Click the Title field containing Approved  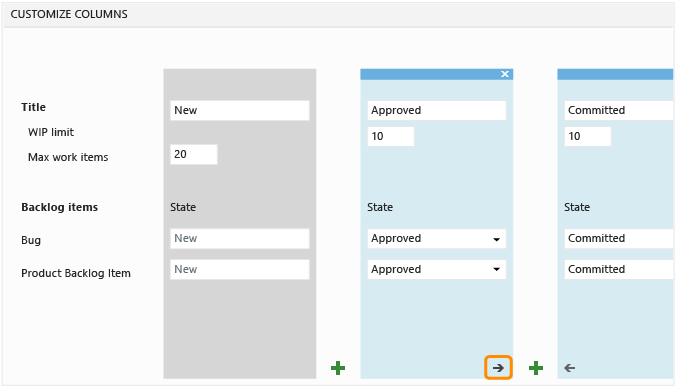(x=437, y=110)
